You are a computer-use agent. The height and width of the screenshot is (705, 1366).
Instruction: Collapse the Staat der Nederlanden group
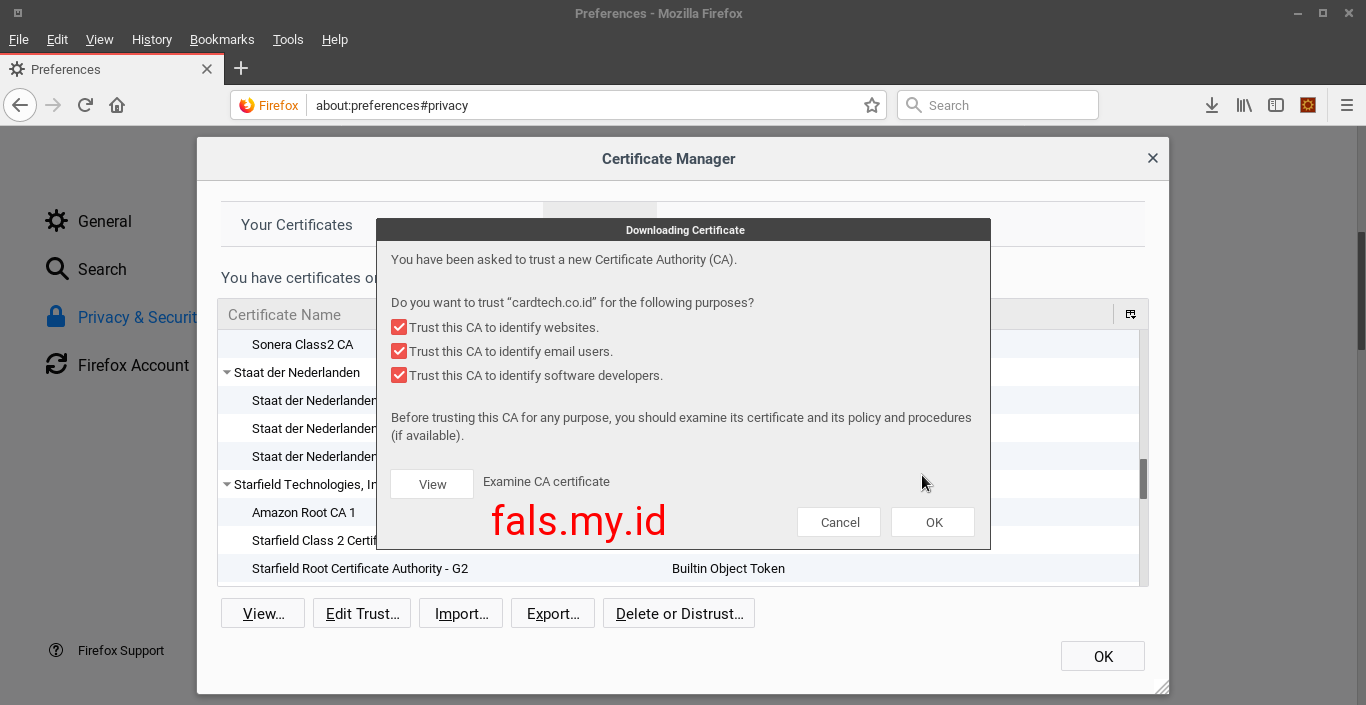pyautogui.click(x=227, y=372)
